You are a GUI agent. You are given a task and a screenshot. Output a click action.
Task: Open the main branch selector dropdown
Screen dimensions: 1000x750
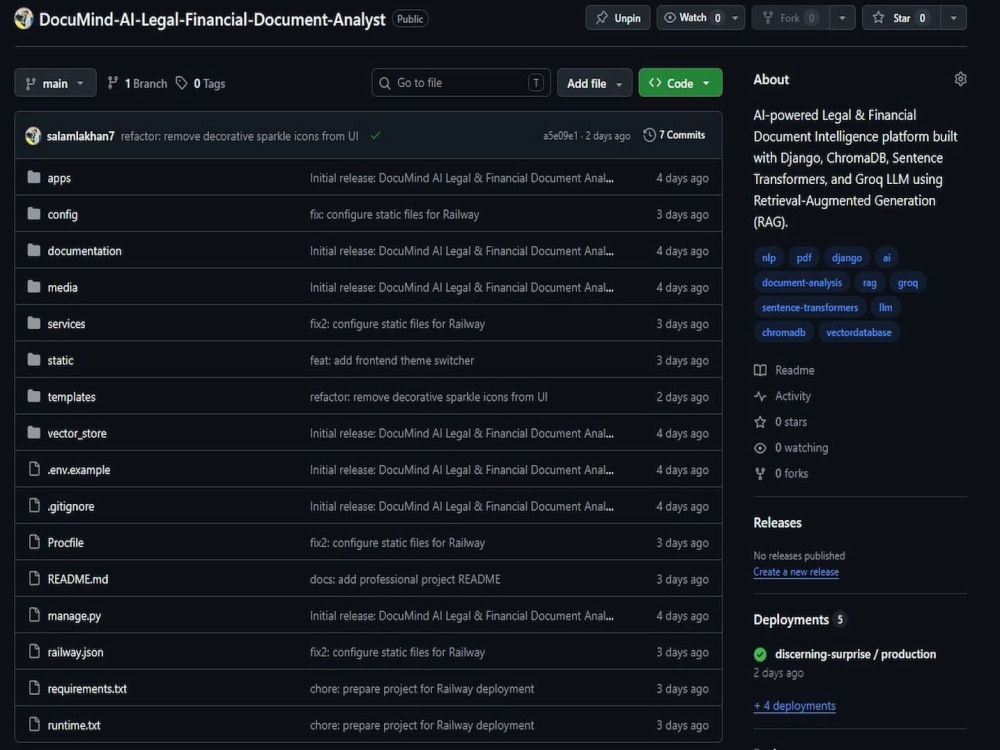55,83
